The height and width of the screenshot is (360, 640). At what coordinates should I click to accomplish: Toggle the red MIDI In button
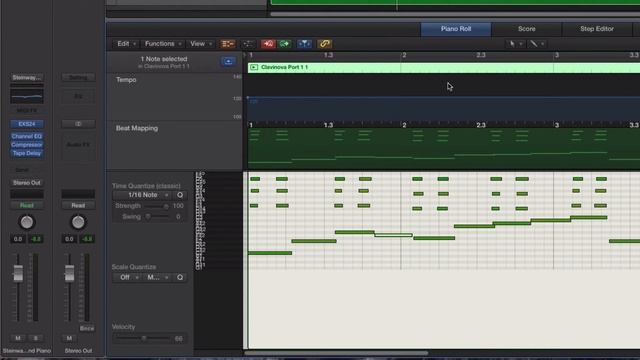(x=268, y=44)
